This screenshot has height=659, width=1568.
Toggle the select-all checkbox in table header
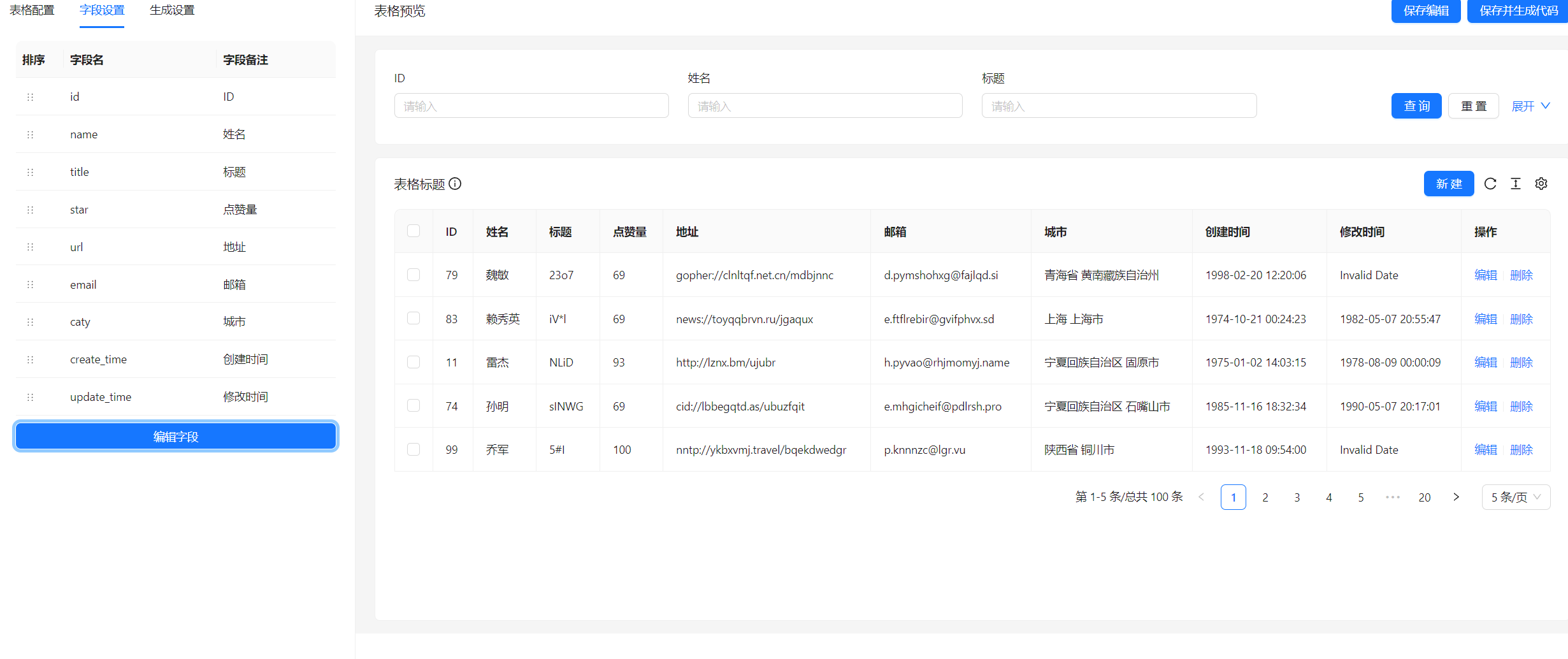(x=414, y=231)
